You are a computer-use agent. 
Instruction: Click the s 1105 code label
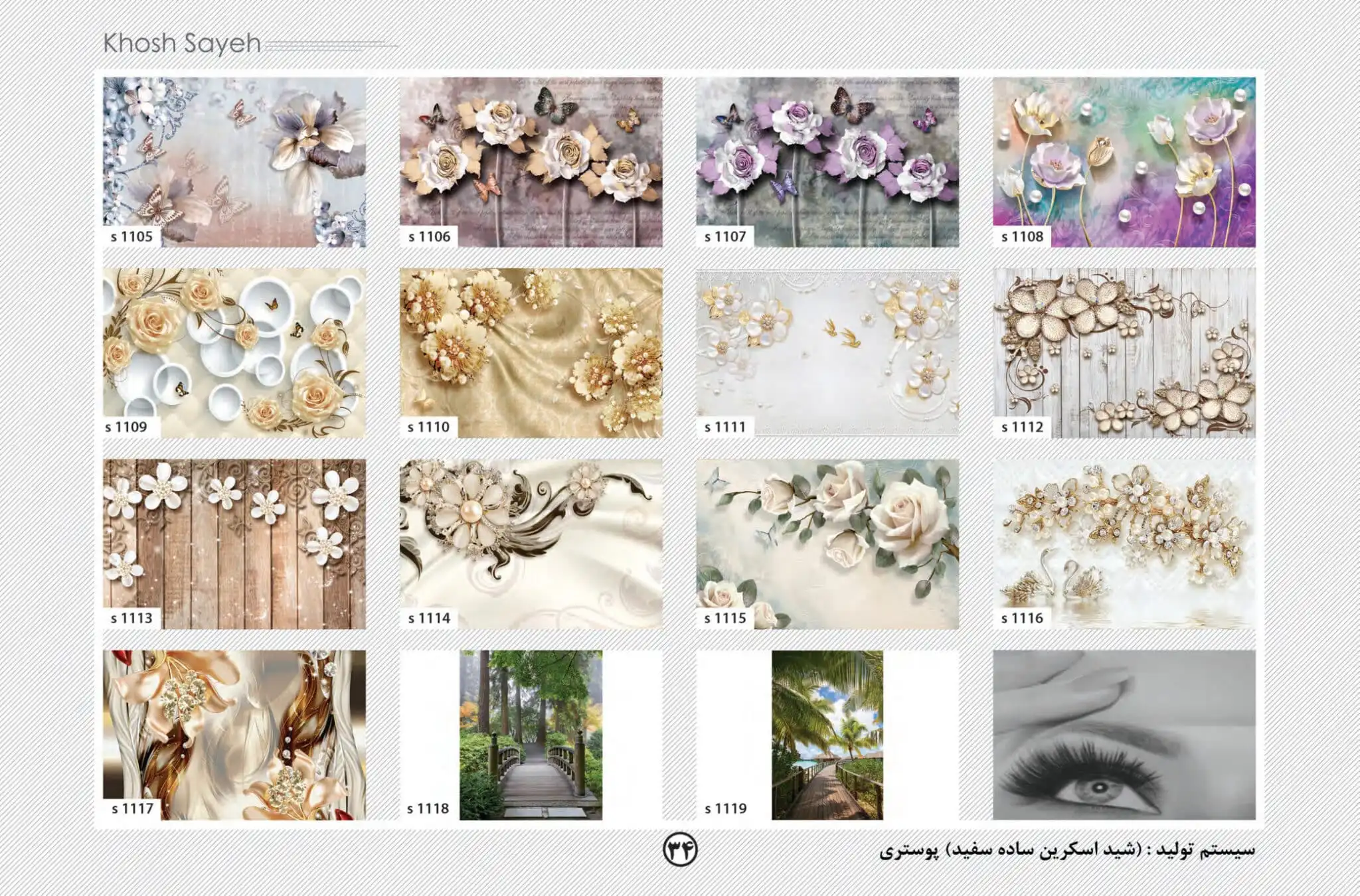click(131, 236)
